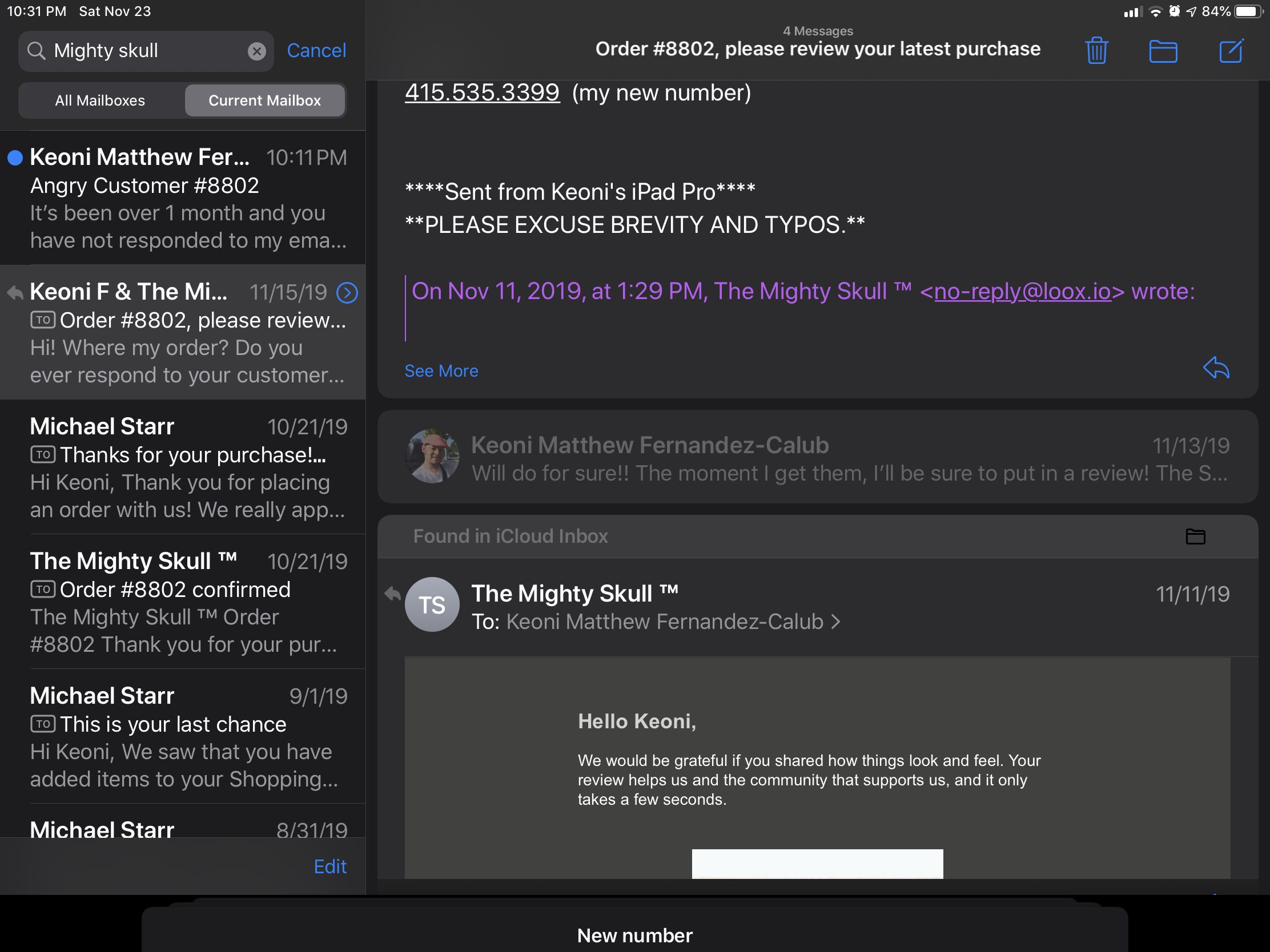1270x952 pixels.
Task: Open no-reply@loox.io email link
Action: [x=1023, y=292]
